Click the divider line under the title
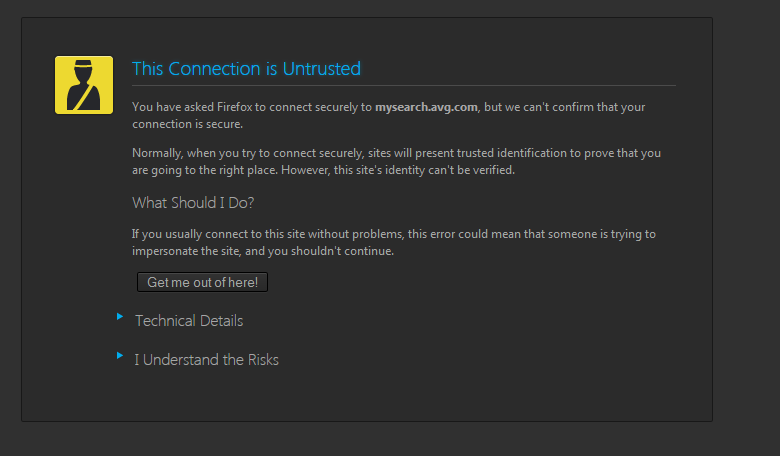The height and width of the screenshot is (456, 780). coord(403,86)
